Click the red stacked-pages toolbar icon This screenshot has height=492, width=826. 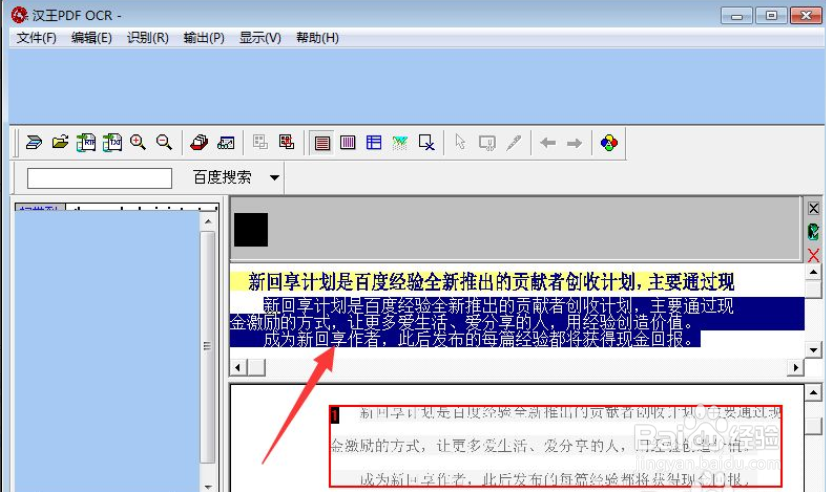pyautogui.click(x=199, y=142)
